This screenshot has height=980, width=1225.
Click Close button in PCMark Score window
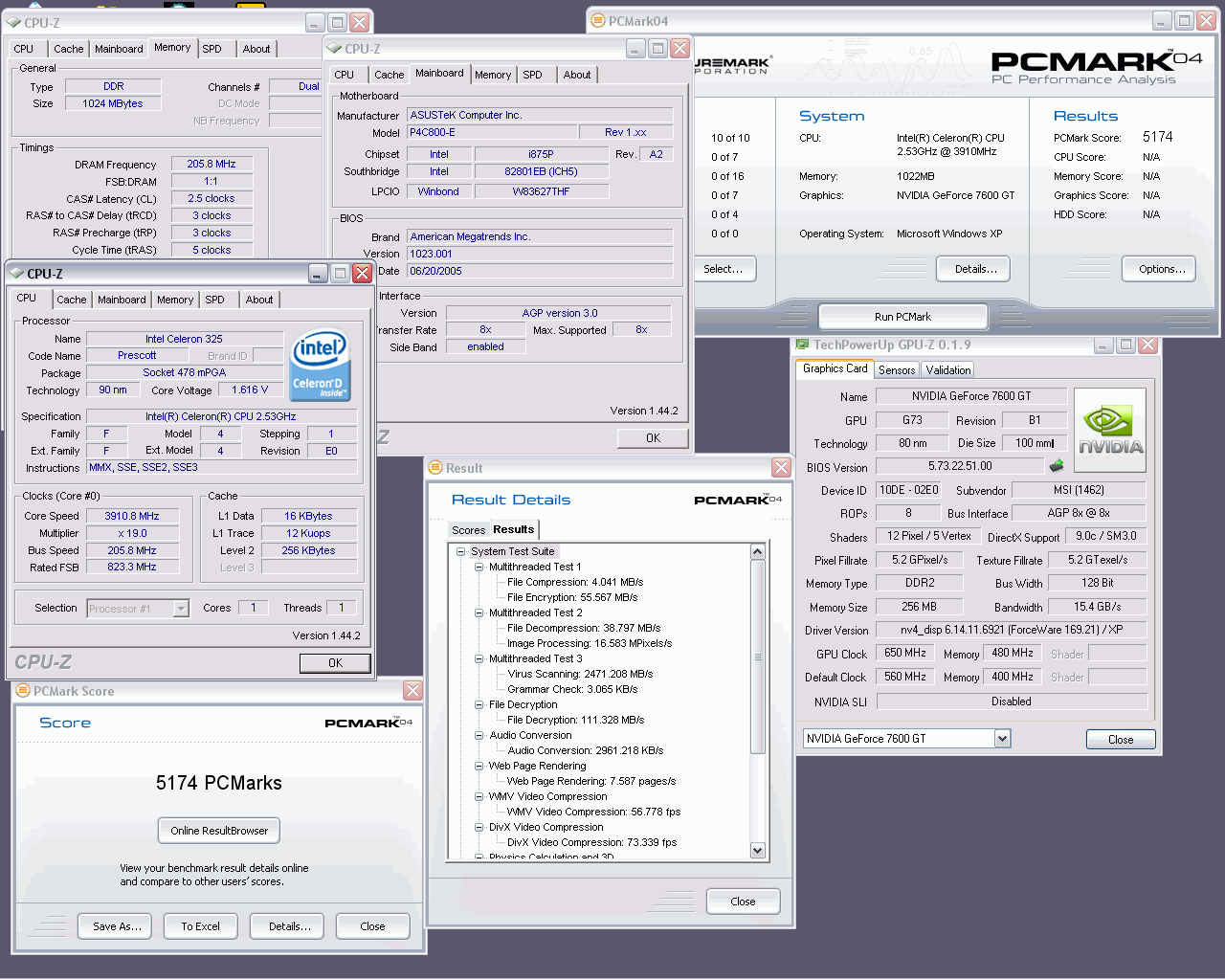click(x=372, y=926)
